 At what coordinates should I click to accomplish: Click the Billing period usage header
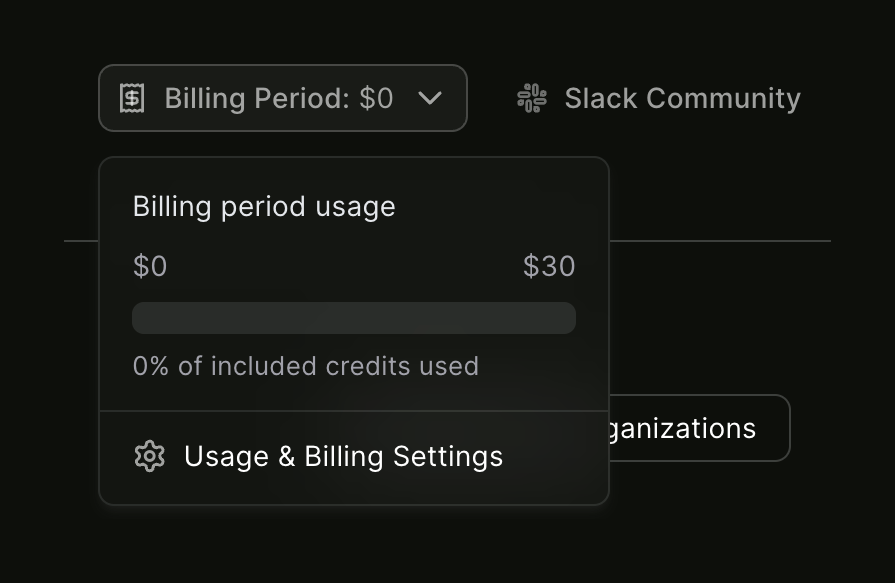[264, 206]
